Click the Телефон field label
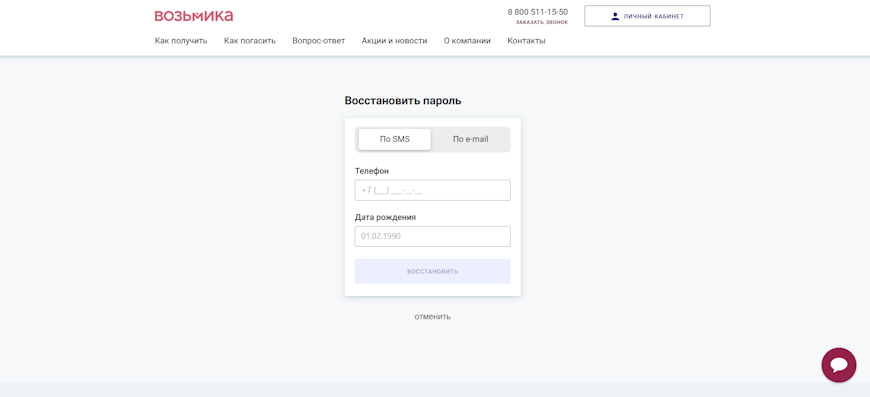The width and height of the screenshot is (870, 397). (372, 171)
